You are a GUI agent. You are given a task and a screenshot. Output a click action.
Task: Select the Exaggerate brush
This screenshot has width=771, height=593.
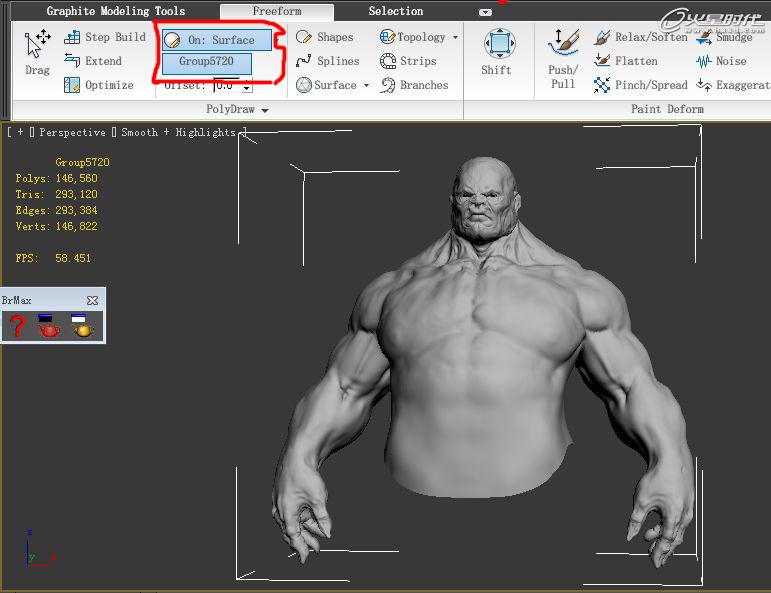(733, 85)
